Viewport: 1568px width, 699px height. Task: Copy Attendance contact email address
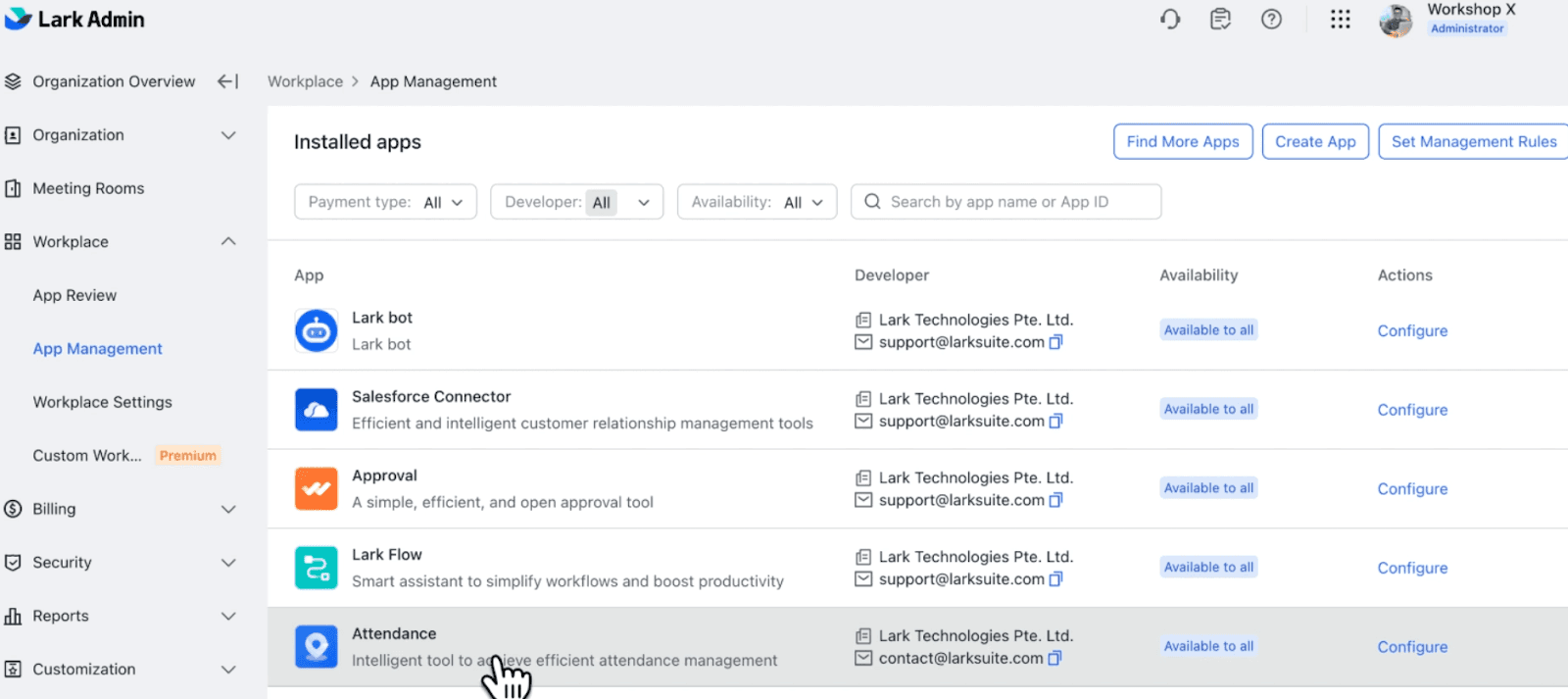tap(1054, 658)
